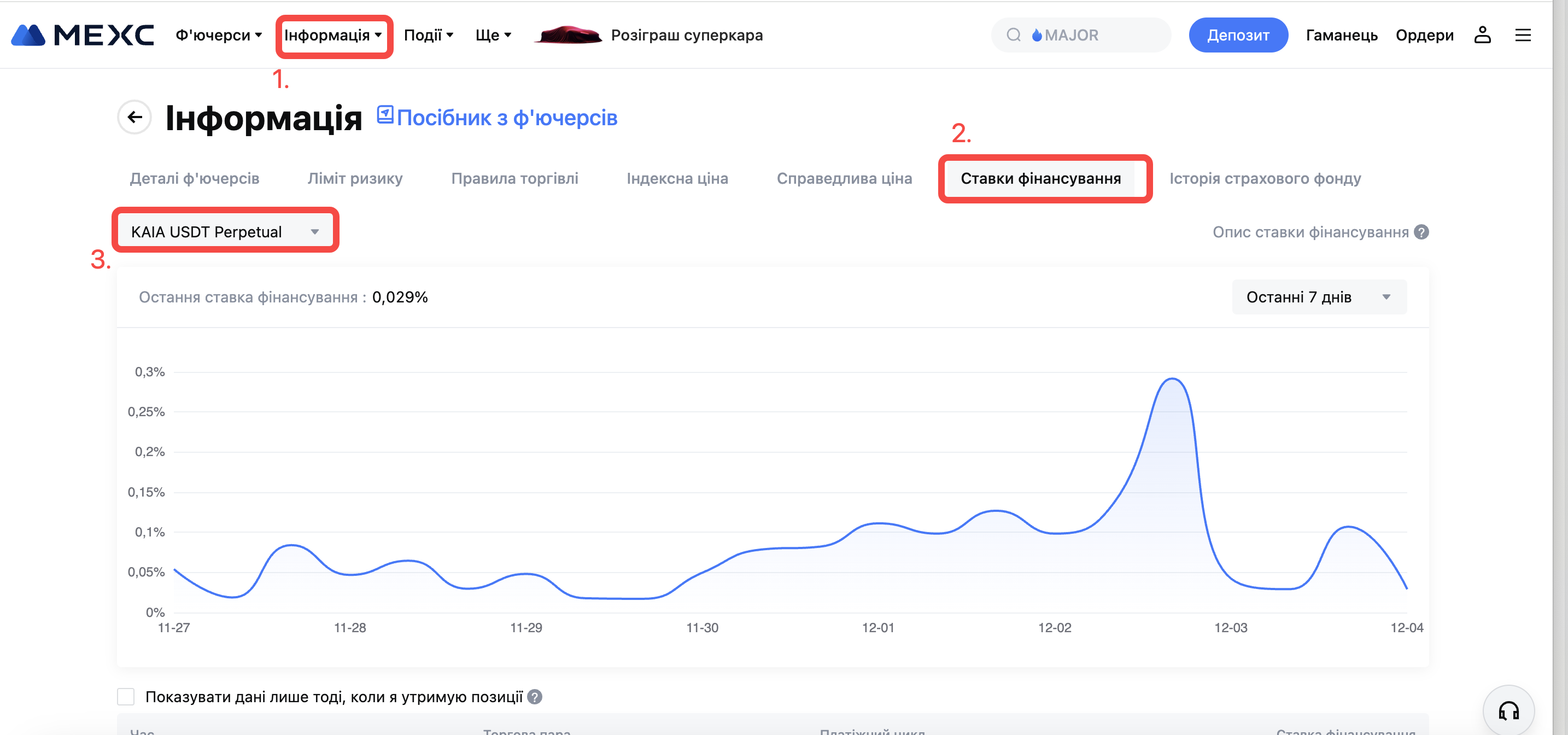The width and height of the screenshot is (1568, 735).
Task: Open the Посібник з ф'ючерсів link
Action: pyautogui.click(x=506, y=118)
